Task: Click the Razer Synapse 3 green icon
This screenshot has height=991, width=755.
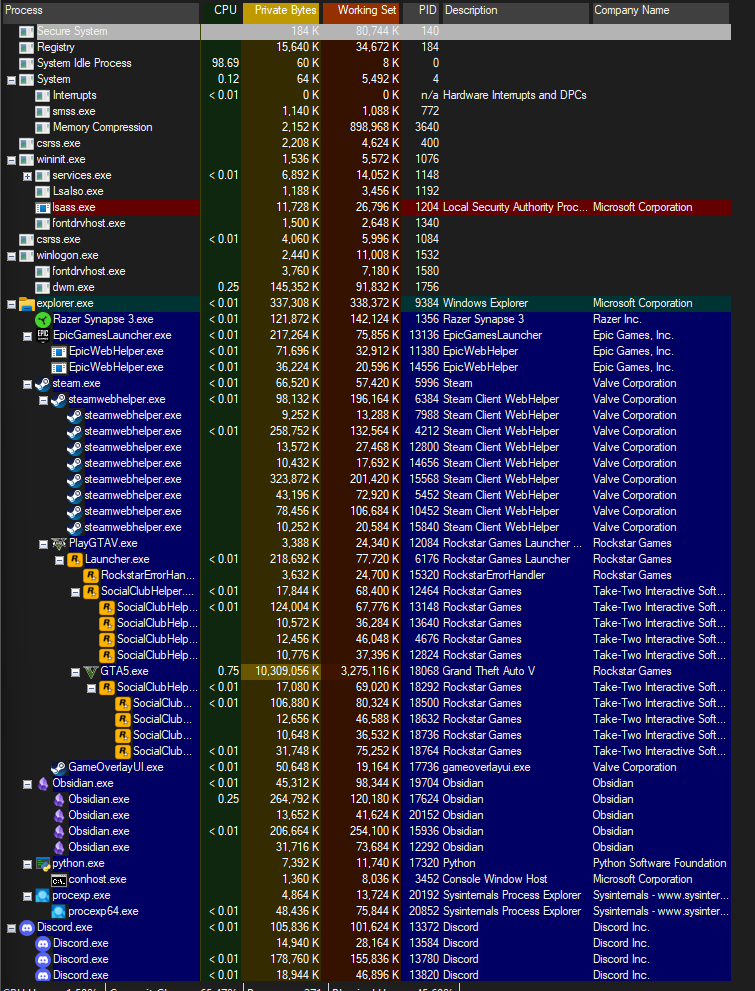Action: (42, 320)
